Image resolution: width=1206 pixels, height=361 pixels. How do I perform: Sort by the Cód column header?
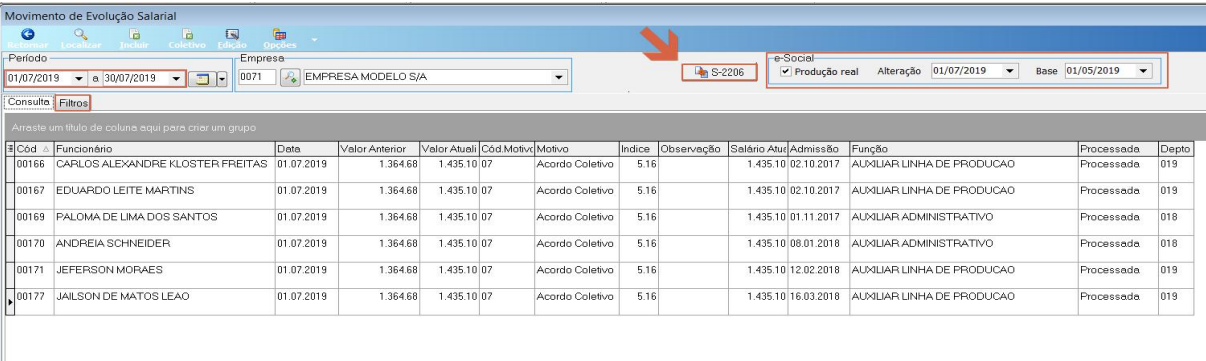pyautogui.click(x=34, y=149)
